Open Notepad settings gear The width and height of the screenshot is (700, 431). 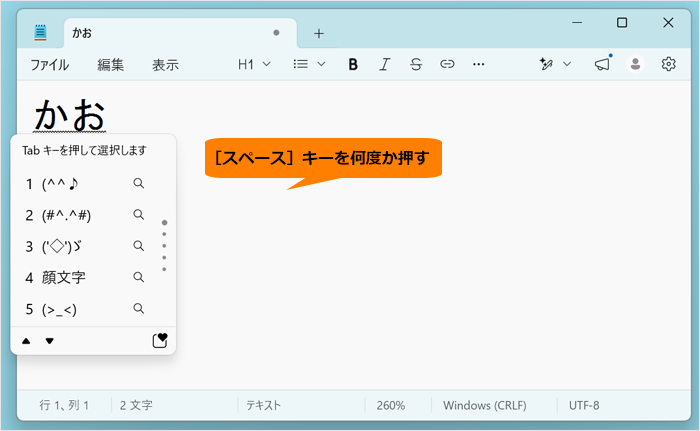[668, 64]
